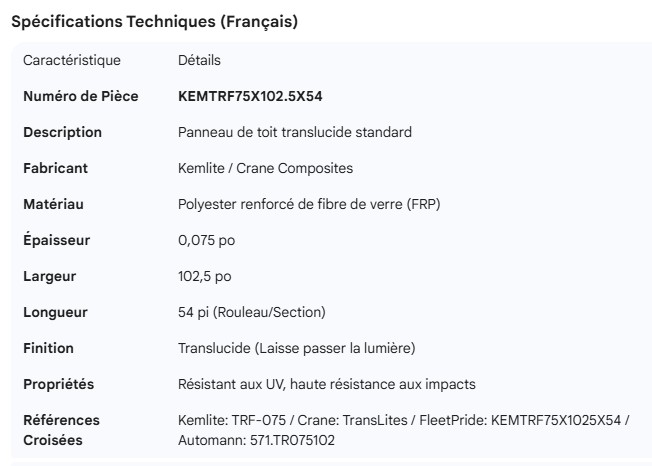The image size is (652, 466).
Task: Select the Fabricant row label
Action: click(x=56, y=168)
